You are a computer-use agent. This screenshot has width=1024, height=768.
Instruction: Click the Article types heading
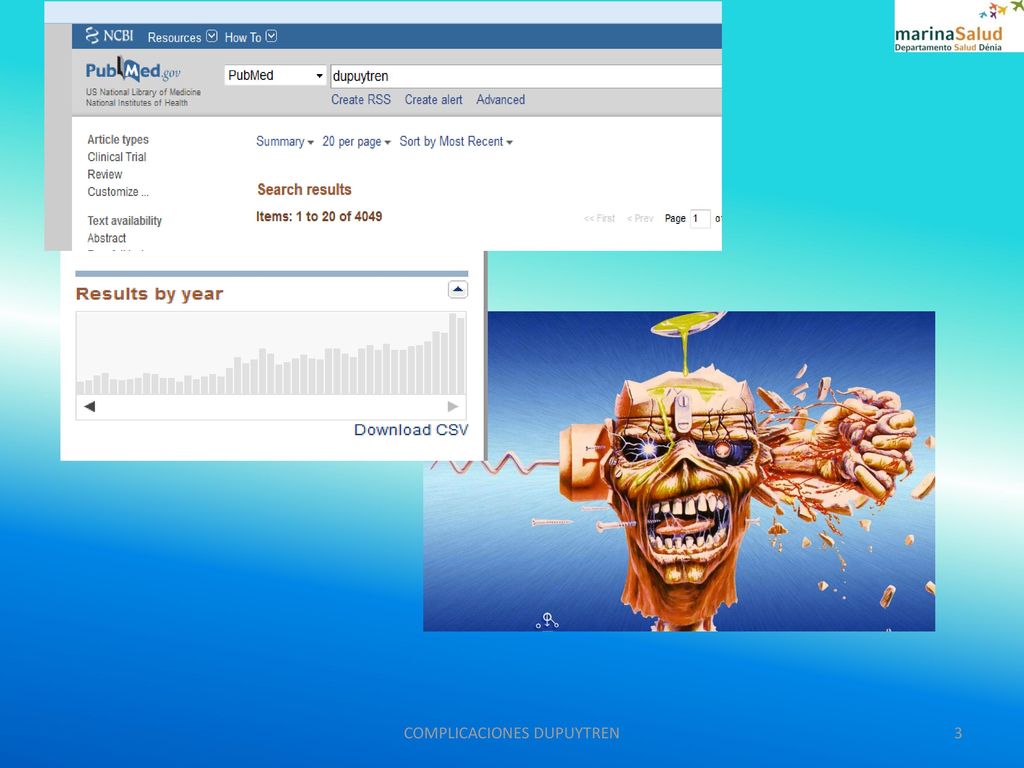point(118,139)
